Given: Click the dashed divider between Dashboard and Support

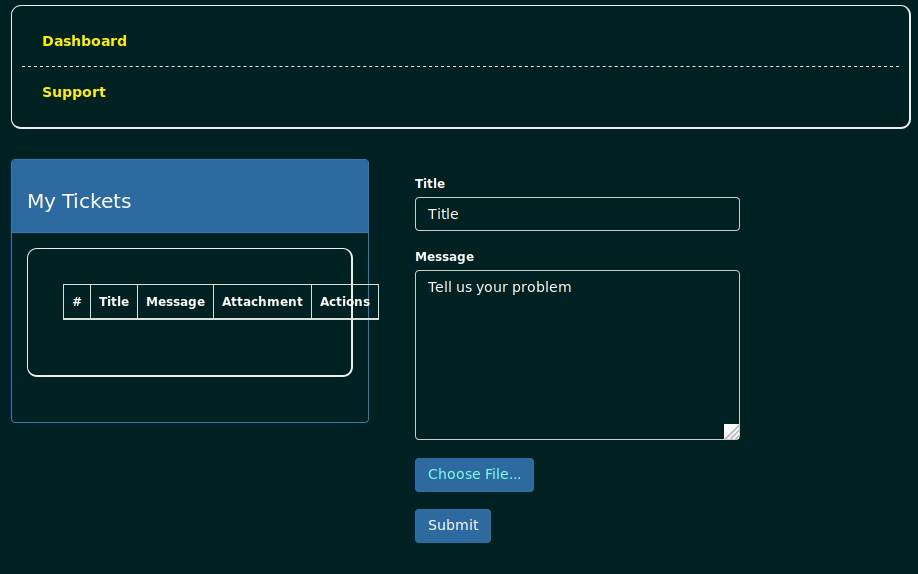Looking at the screenshot, I should [460, 66].
